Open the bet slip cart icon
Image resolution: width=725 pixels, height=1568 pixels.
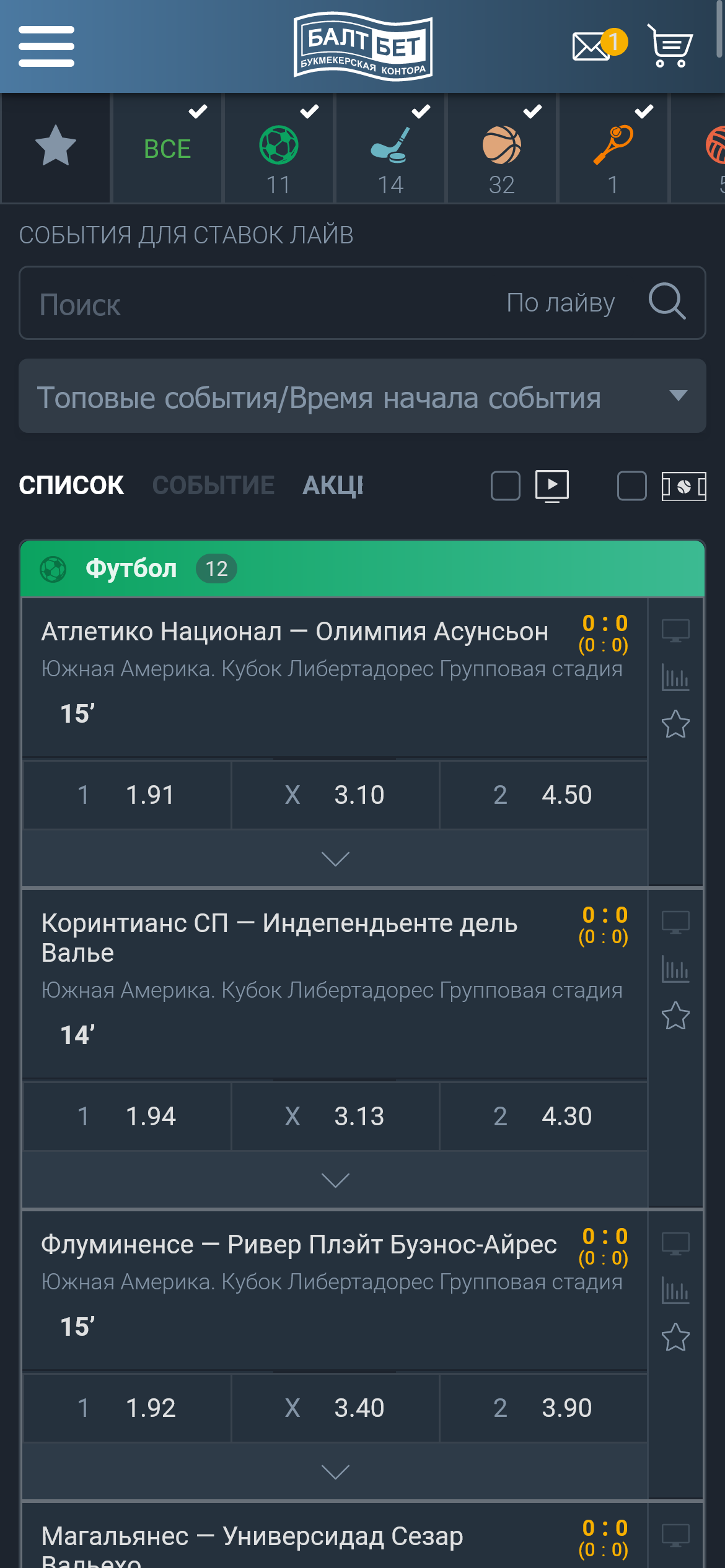pos(670,46)
